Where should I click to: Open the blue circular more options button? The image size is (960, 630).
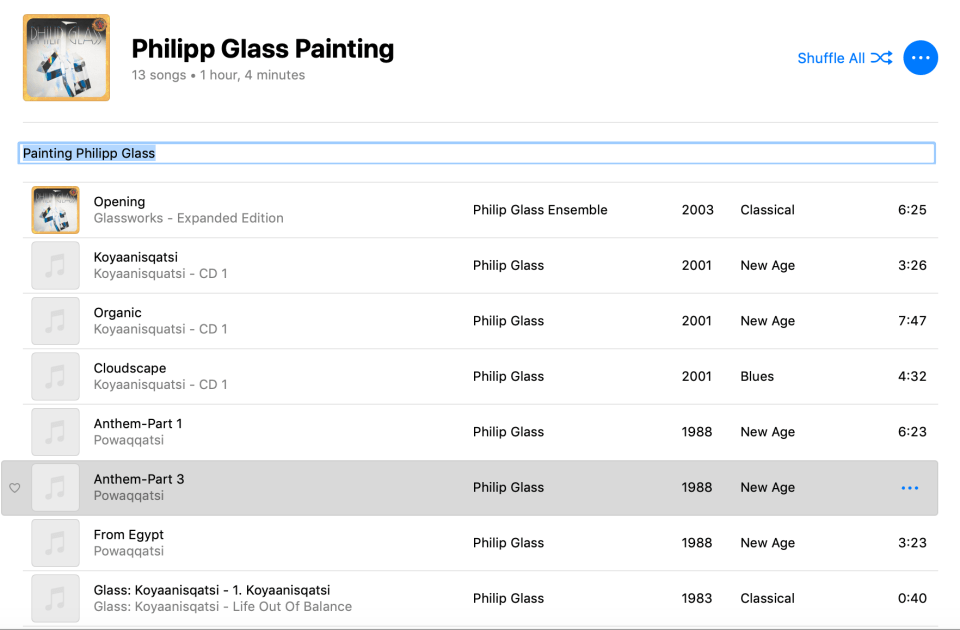pyautogui.click(x=920, y=58)
